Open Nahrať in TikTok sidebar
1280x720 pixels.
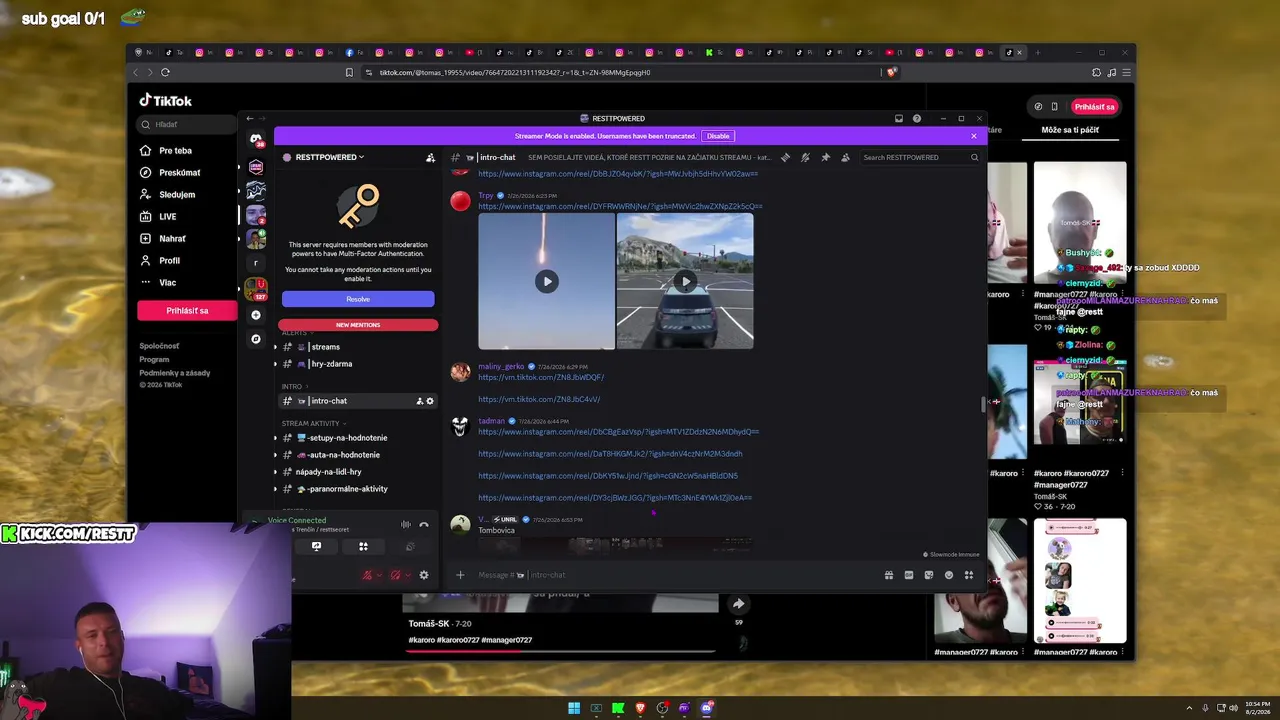click(x=163, y=238)
